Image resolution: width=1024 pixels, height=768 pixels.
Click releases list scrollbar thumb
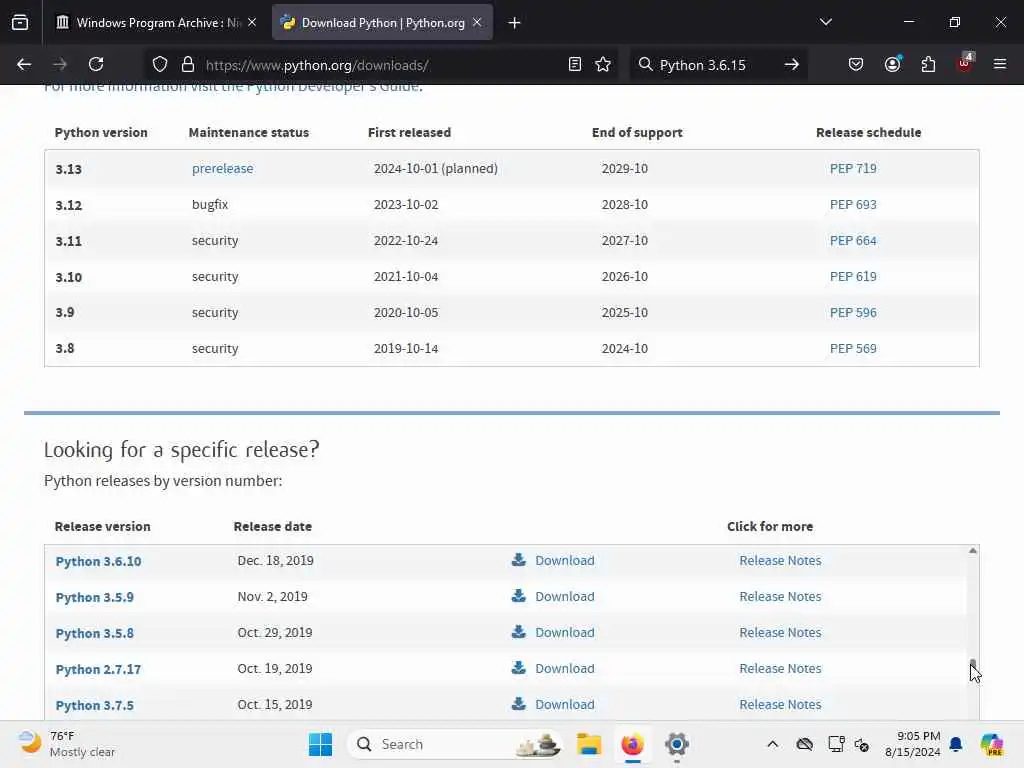972,663
